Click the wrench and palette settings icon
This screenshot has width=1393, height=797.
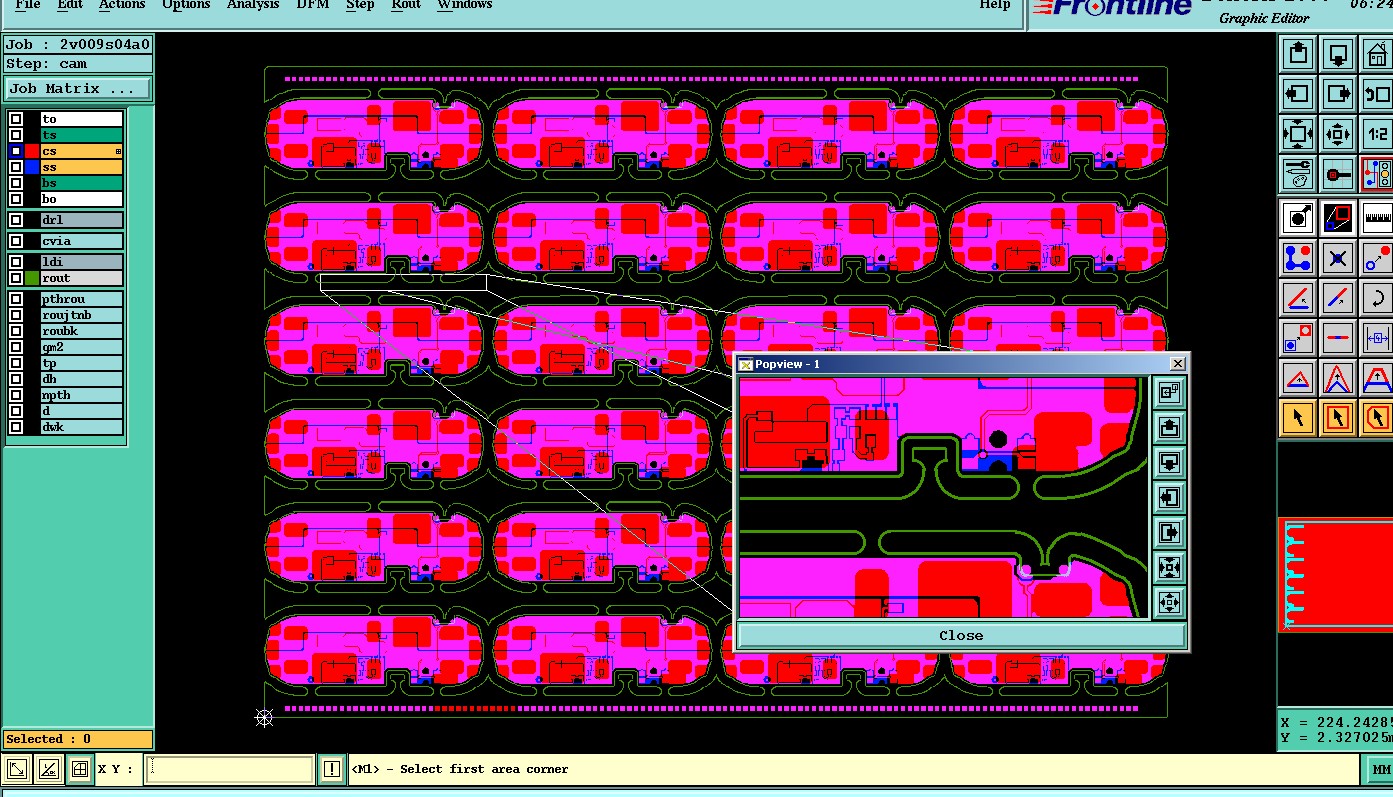click(x=1298, y=175)
